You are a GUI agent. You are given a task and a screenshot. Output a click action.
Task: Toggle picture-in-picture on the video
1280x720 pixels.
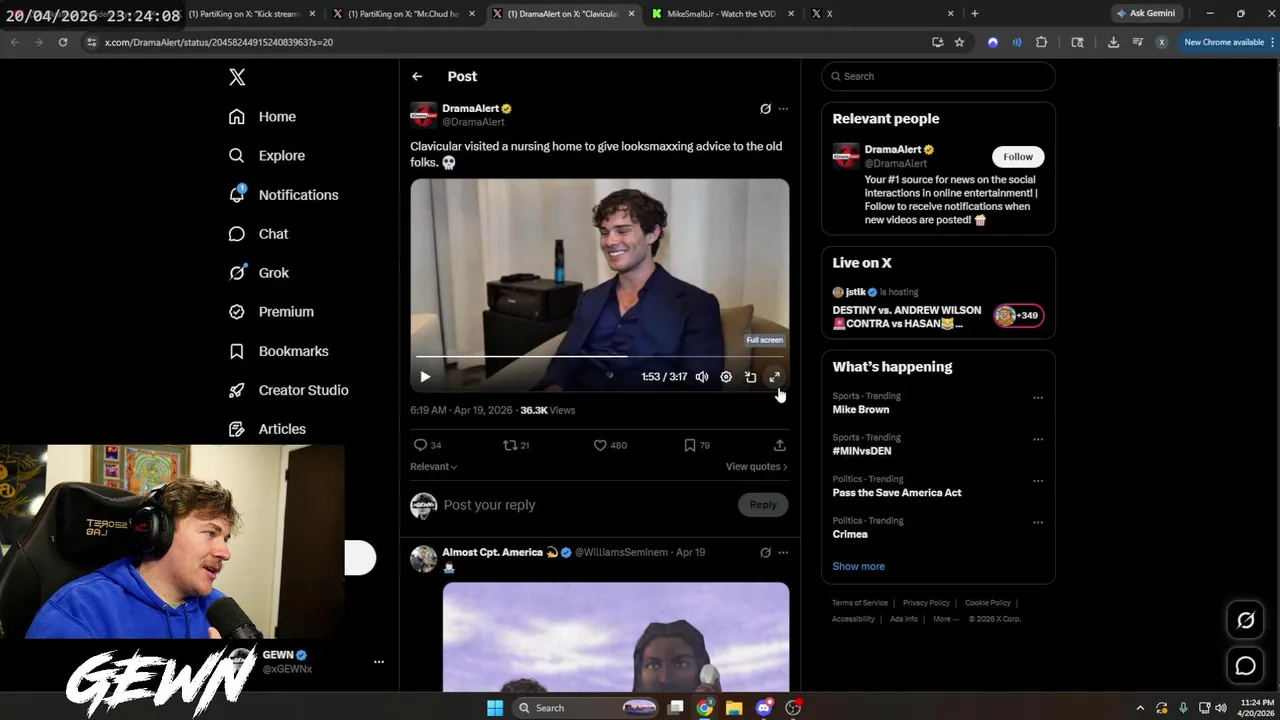750,377
